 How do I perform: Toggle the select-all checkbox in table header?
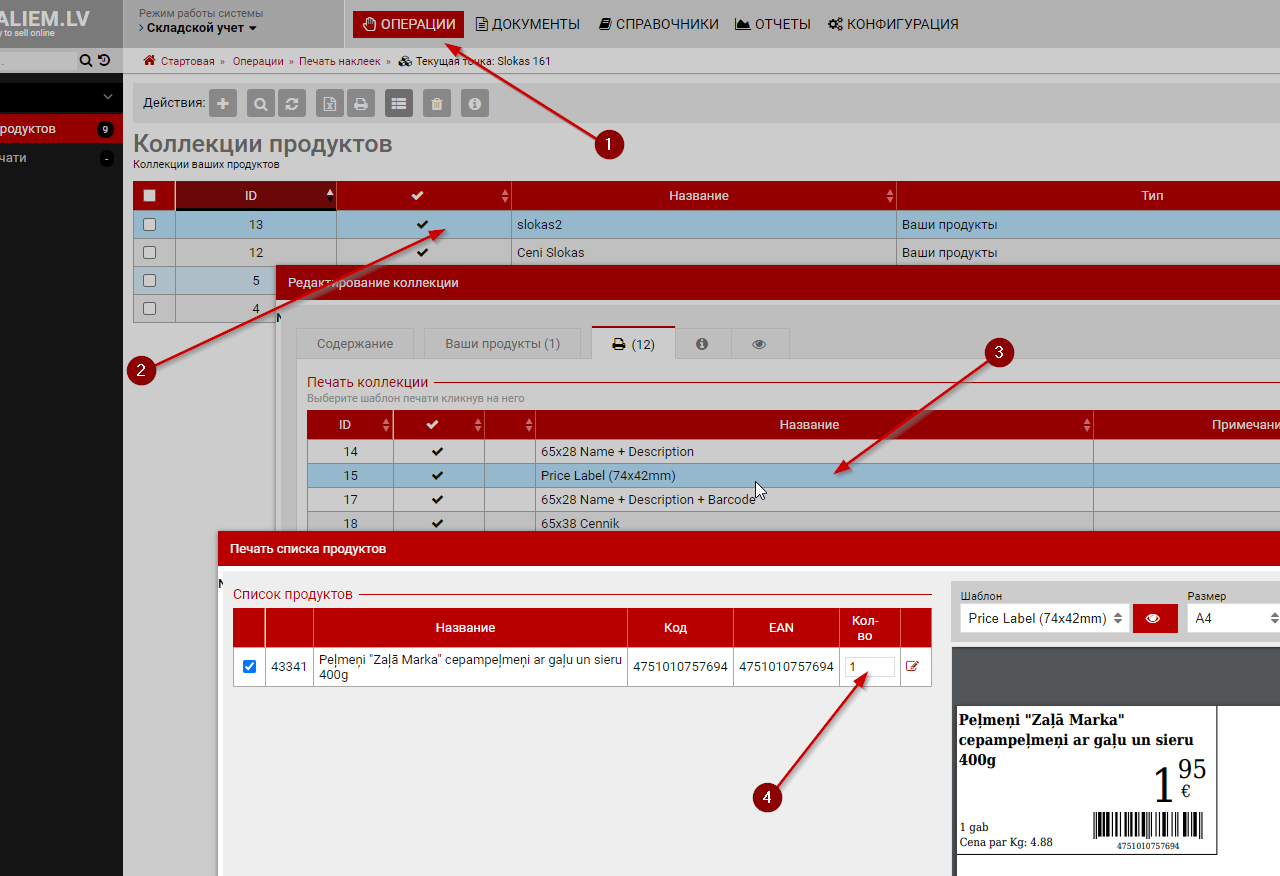click(150, 196)
